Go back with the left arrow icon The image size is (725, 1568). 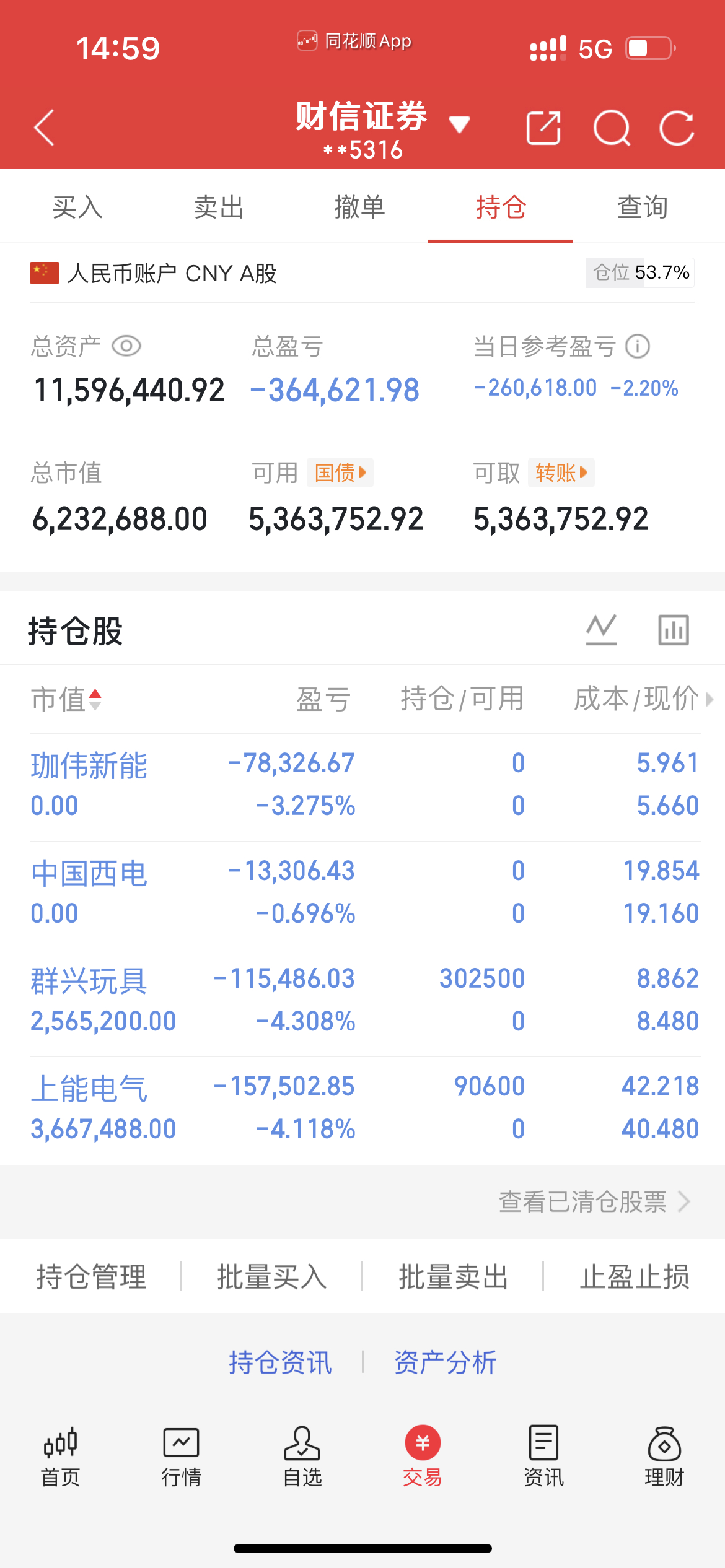click(x=45, y=128)
